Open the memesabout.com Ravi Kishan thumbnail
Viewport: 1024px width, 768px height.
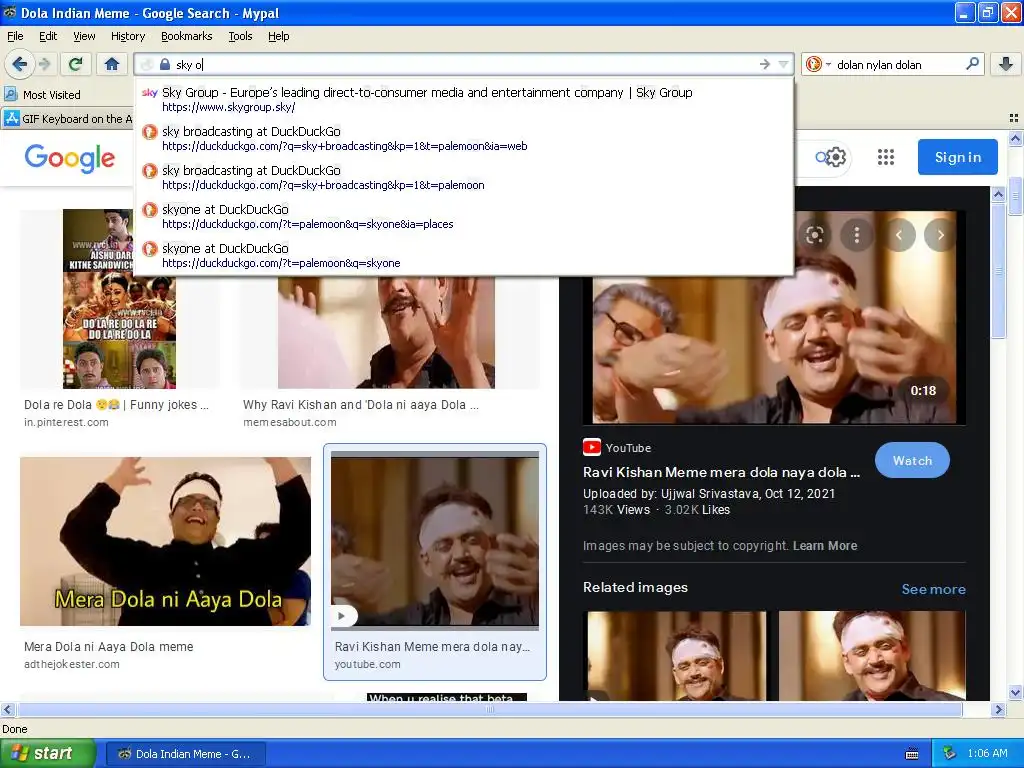(x=386, y=332)
